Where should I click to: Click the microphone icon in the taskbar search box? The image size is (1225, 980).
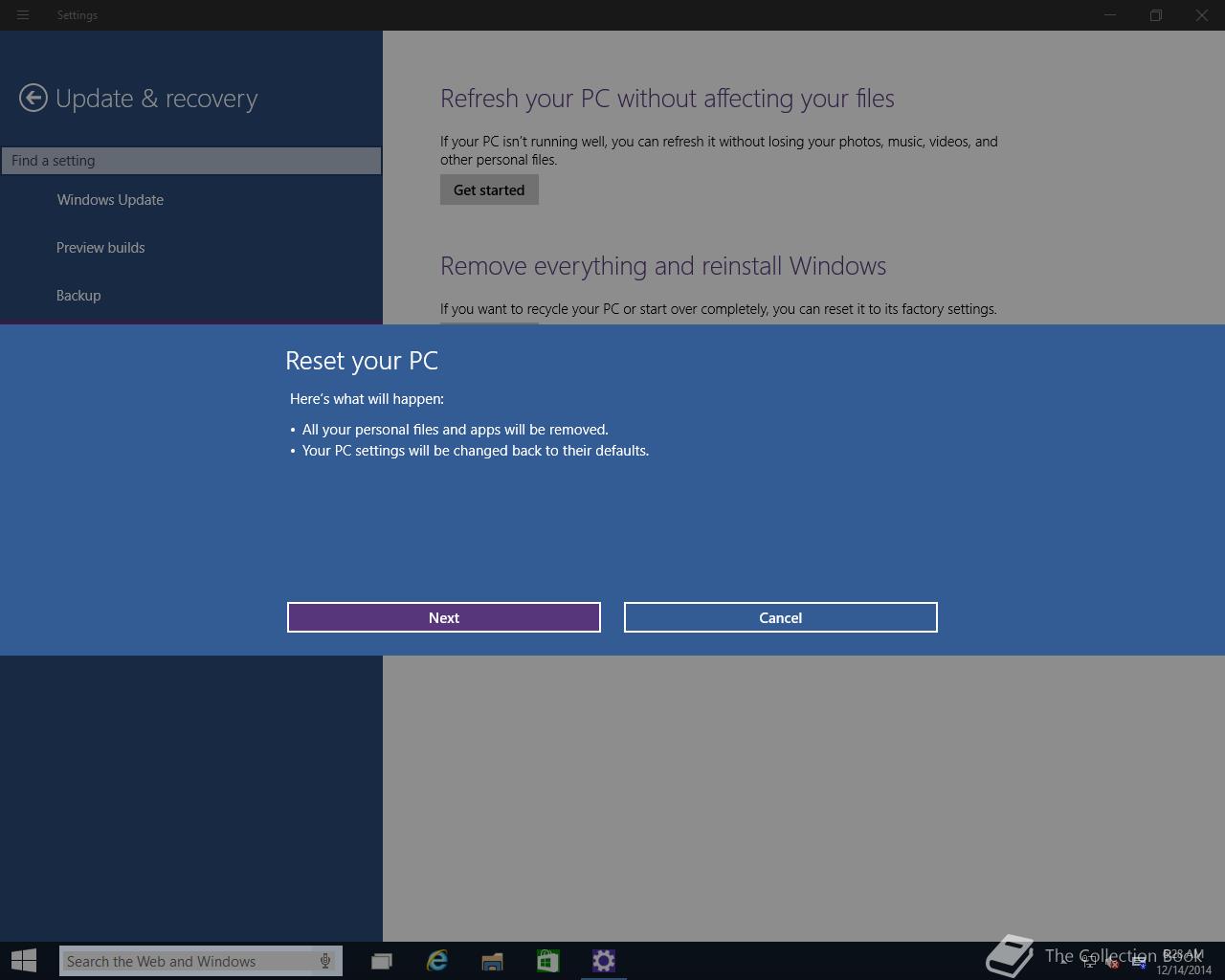pos(325,961)
